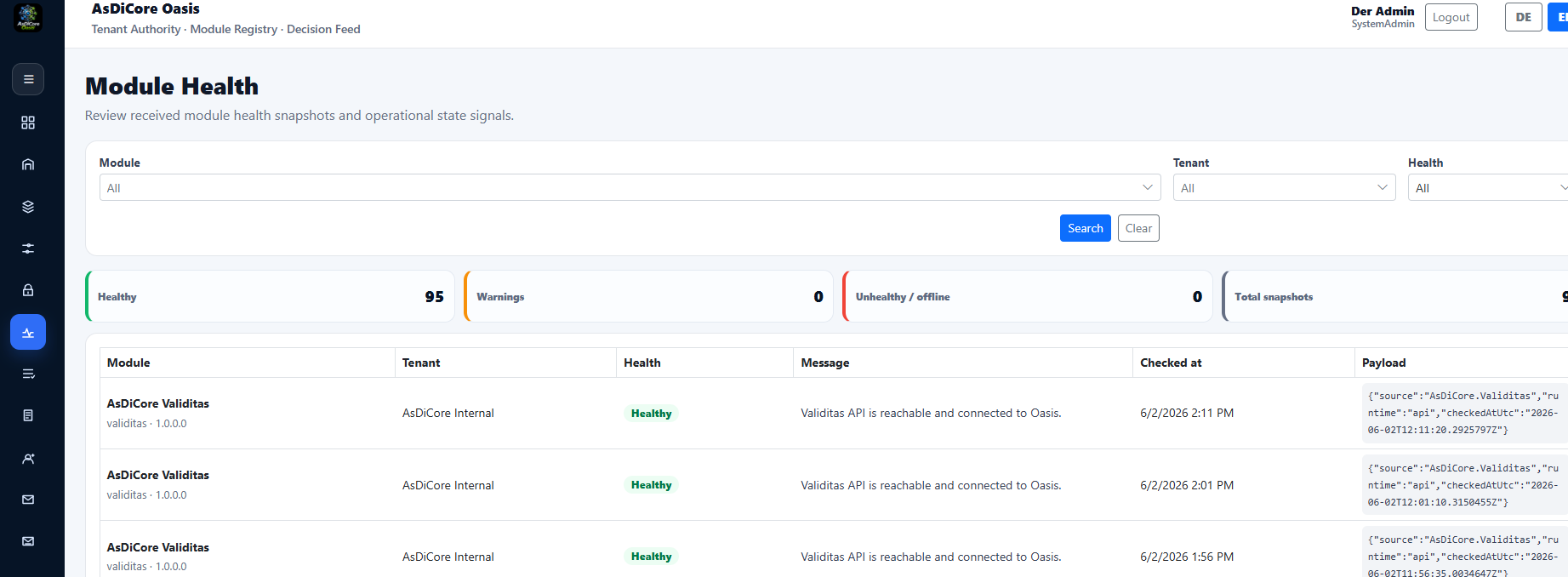Select the active module health pulse icon
The image size is (1568, 577).
click(x=28, y=332)
